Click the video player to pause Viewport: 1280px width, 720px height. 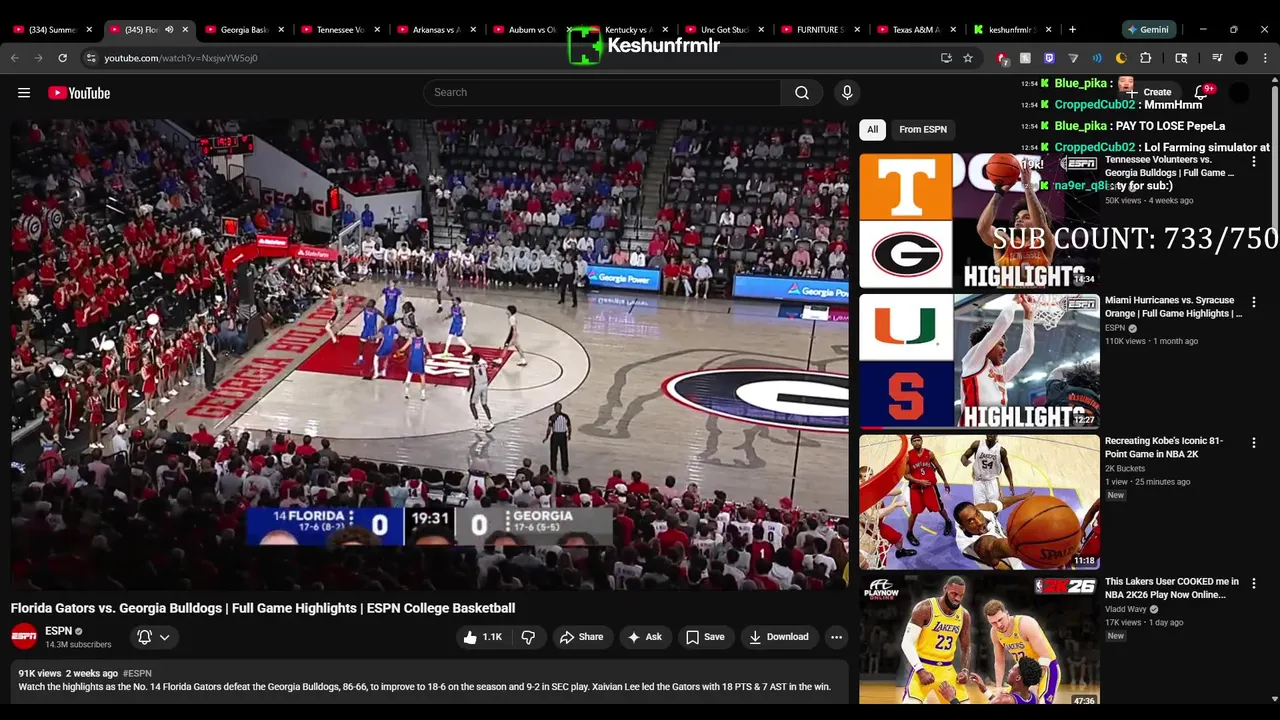point(430,355)
